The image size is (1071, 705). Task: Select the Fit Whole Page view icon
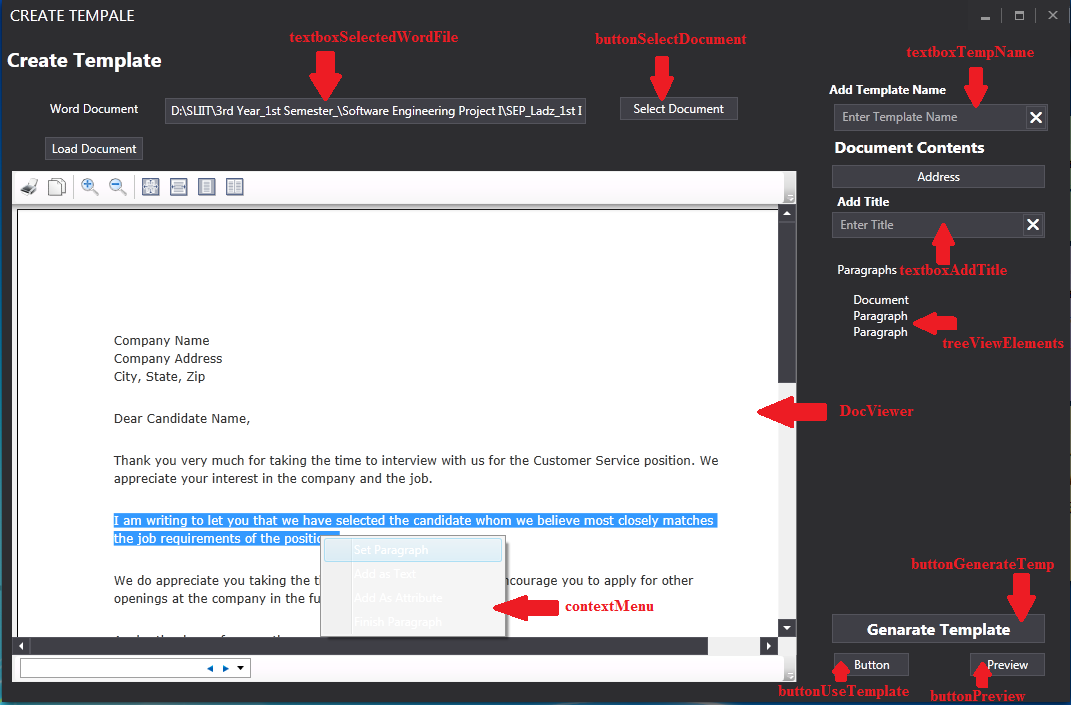point(150,186)
